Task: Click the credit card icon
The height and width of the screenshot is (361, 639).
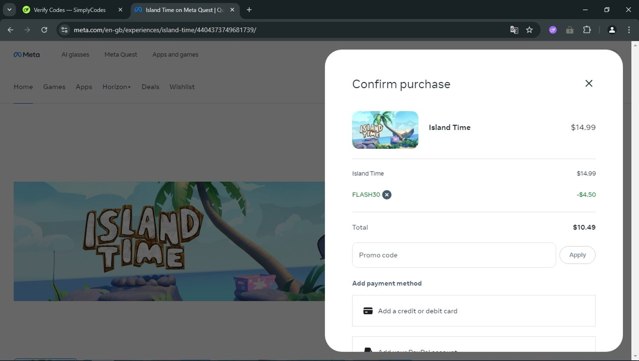Action: tap(368, 311)
